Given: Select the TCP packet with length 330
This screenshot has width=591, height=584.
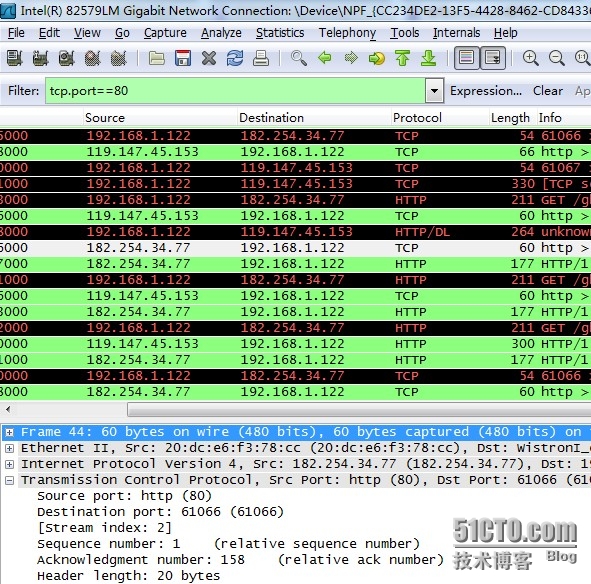Looking at the screenshot, I should pyautogui.click(x=296, y=184).
